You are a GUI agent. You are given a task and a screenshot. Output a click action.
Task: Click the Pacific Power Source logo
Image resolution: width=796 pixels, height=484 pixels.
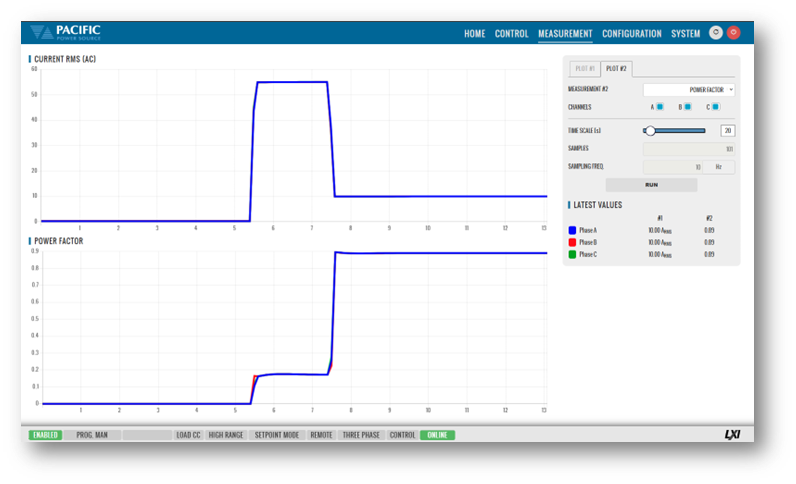(65, 33)
